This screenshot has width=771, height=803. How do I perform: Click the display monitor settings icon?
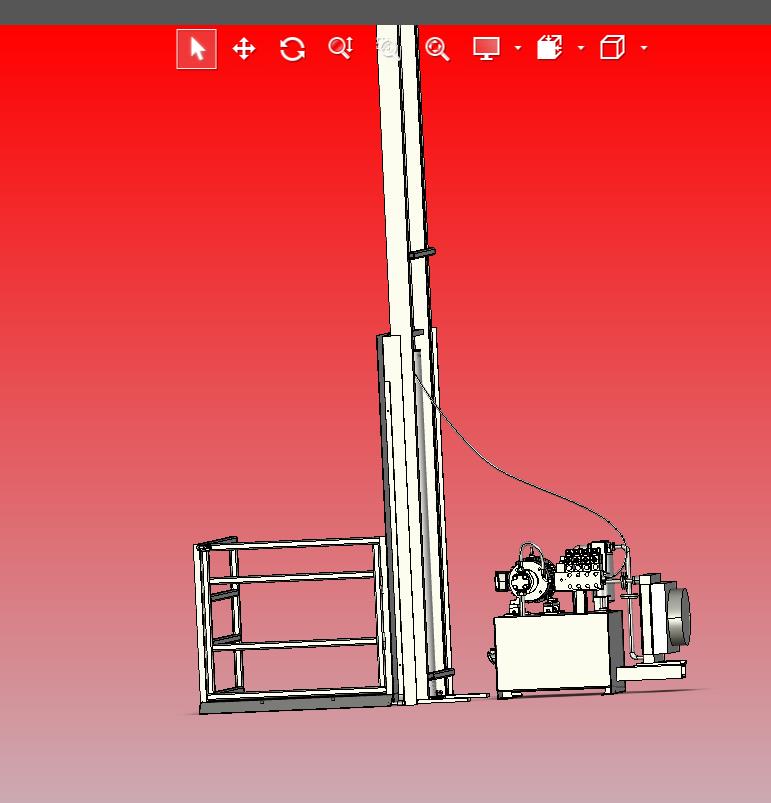(486, 49)
